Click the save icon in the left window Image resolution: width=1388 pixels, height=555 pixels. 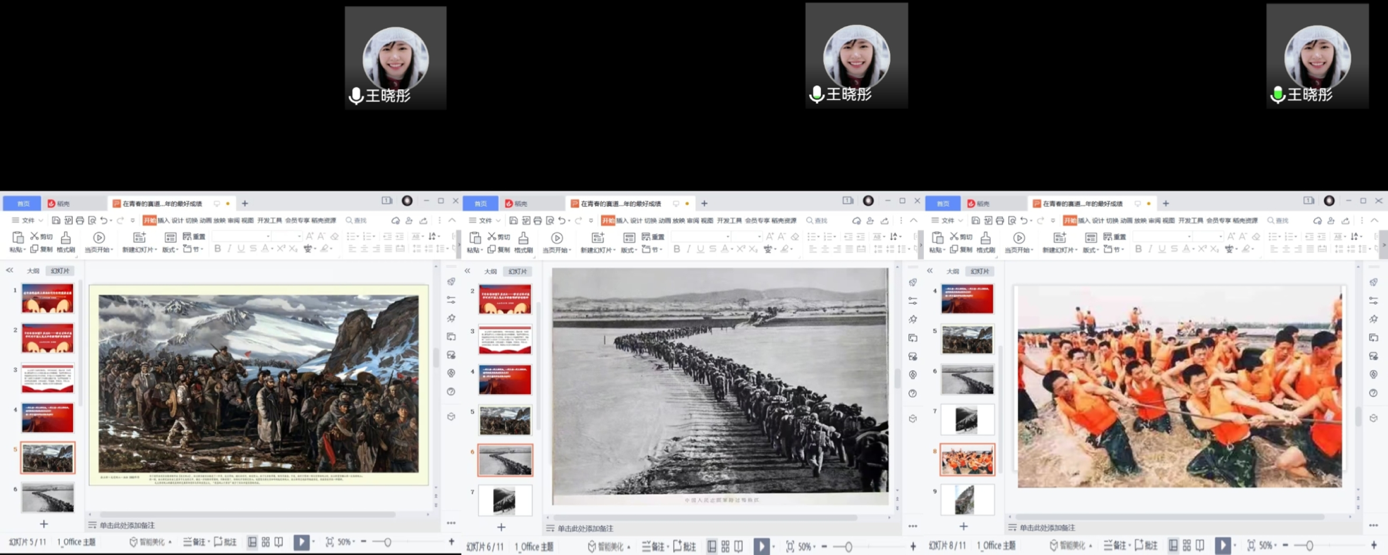pyautogui.click(x=56, y=220)
